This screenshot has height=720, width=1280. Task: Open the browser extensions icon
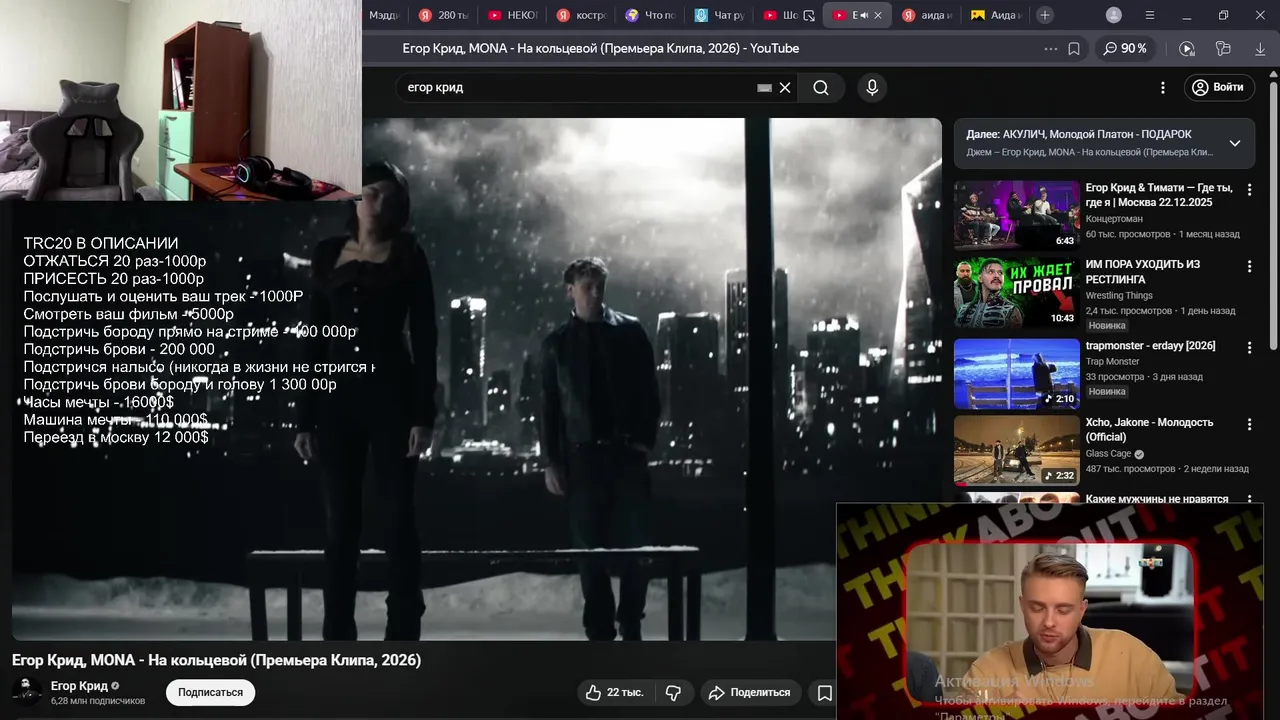[1223, 48]
